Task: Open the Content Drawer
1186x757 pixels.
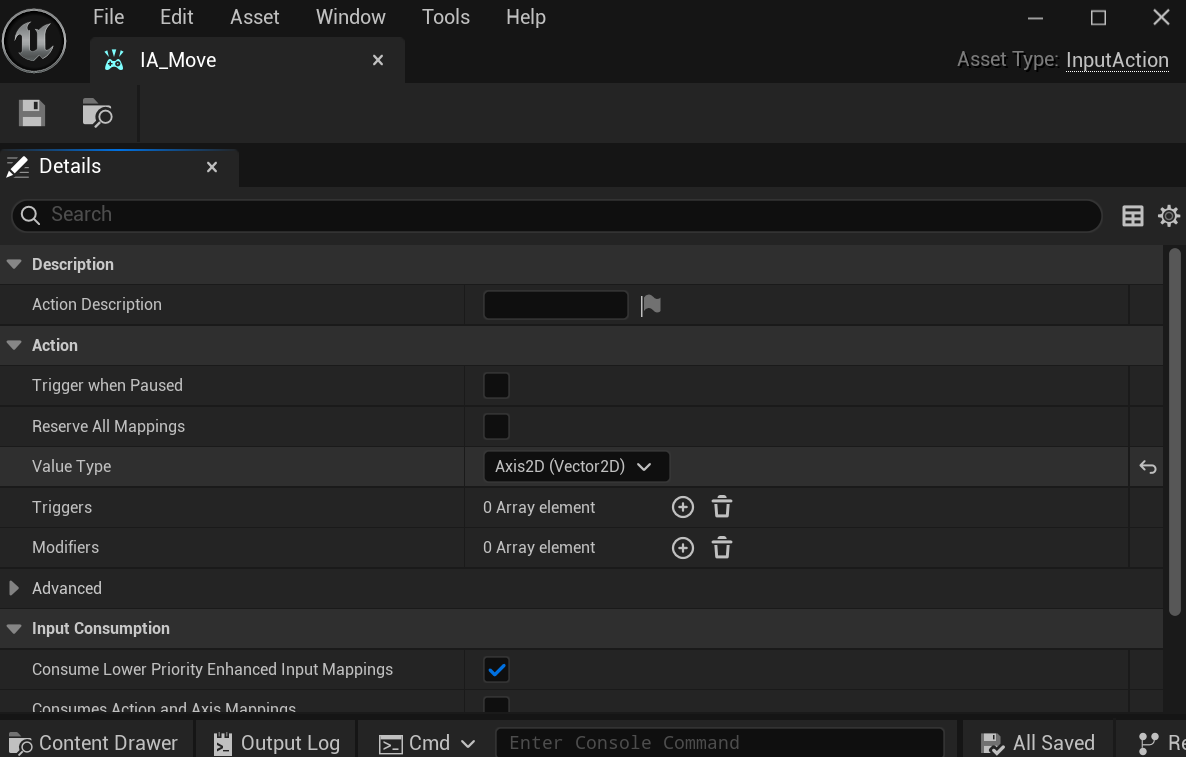Action: pos(94,743)
